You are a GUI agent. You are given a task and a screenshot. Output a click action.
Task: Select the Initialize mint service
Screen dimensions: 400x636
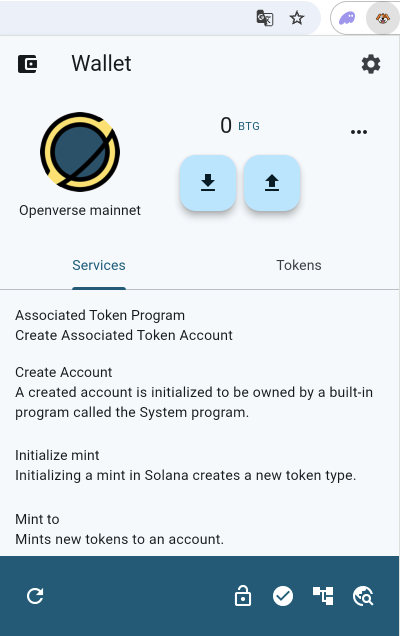(x=185, y=465)
